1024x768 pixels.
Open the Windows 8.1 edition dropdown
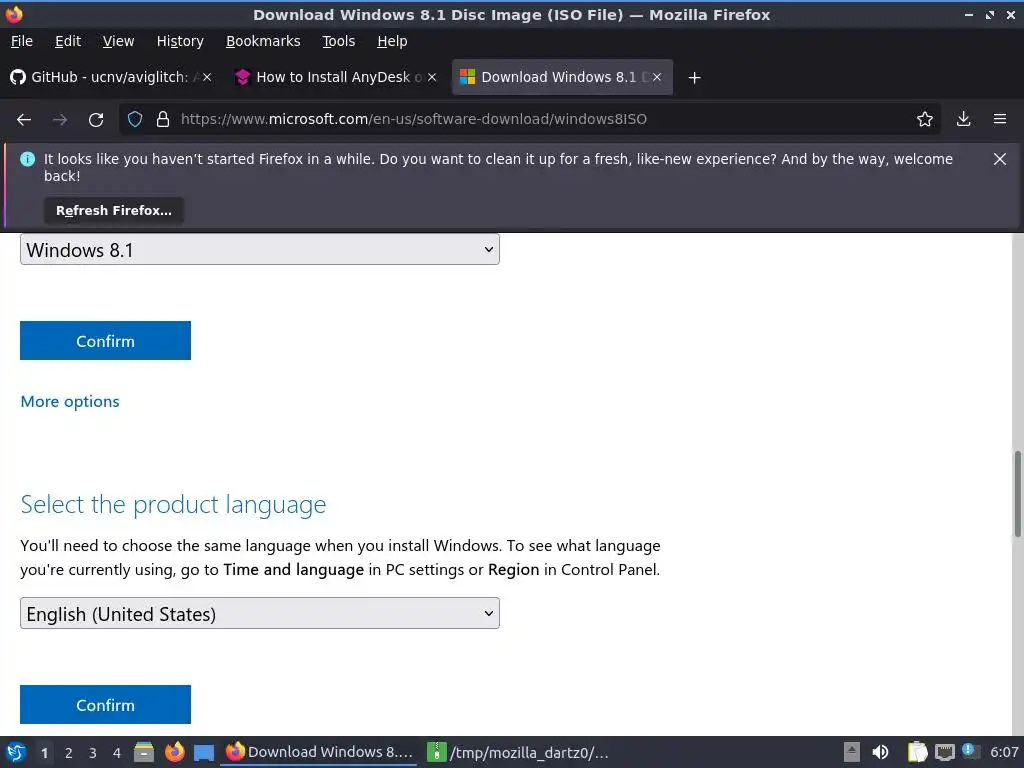(260, 249)
